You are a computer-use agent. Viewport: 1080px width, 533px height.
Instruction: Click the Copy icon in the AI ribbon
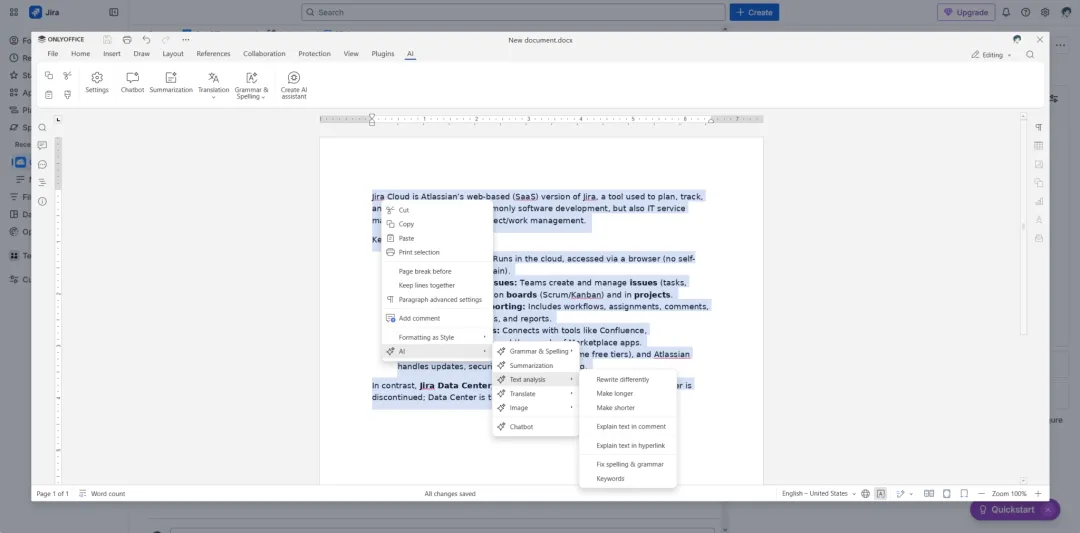49,76
